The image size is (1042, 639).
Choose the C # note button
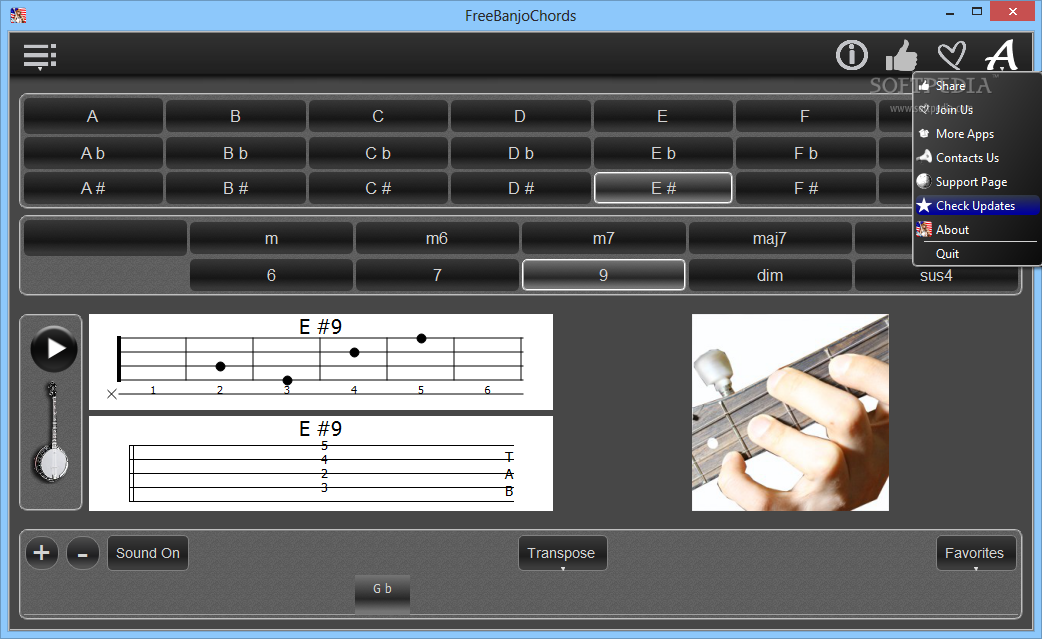click(378, 188)
